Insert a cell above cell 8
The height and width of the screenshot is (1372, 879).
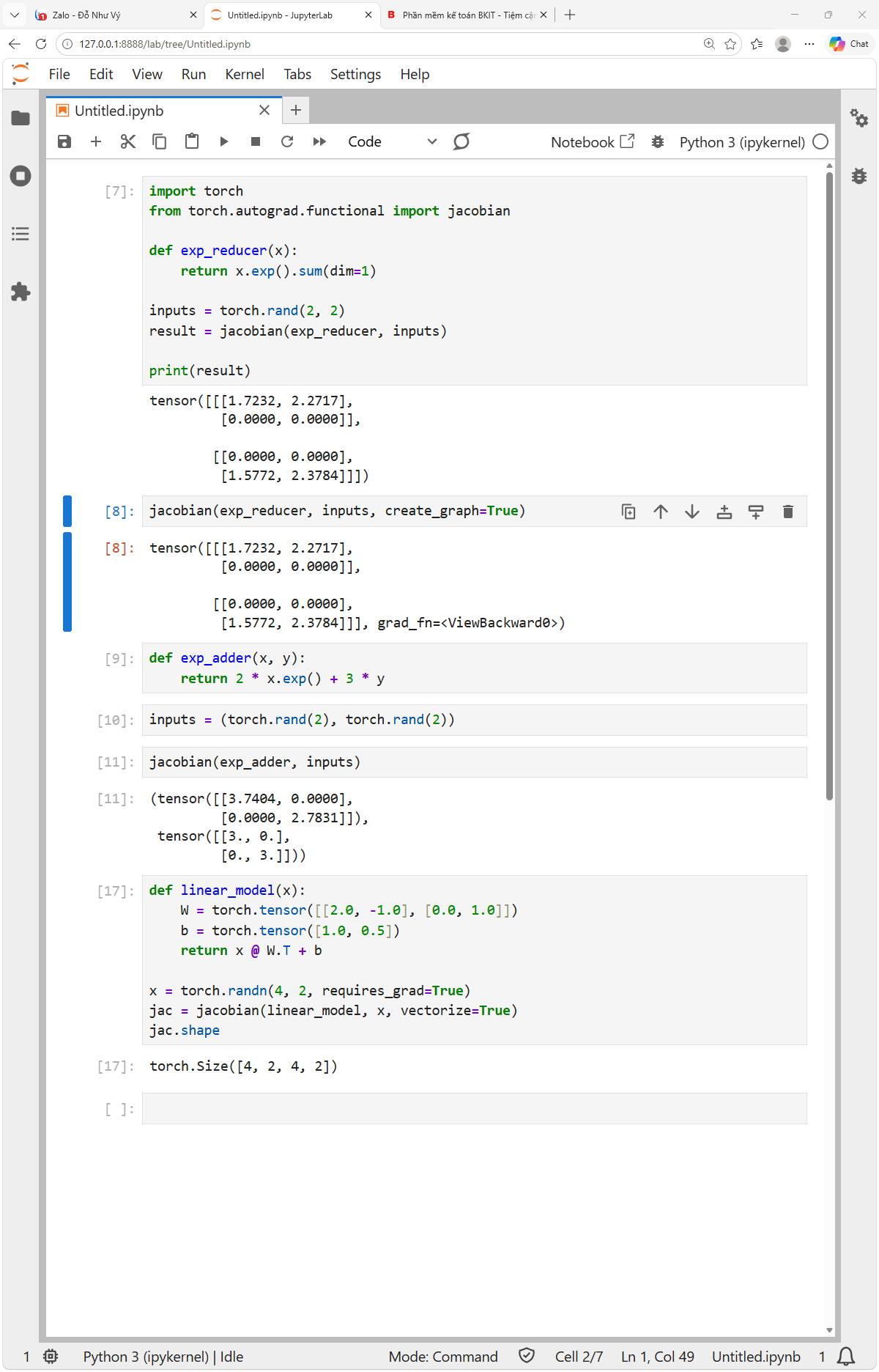tap(724, 512)
